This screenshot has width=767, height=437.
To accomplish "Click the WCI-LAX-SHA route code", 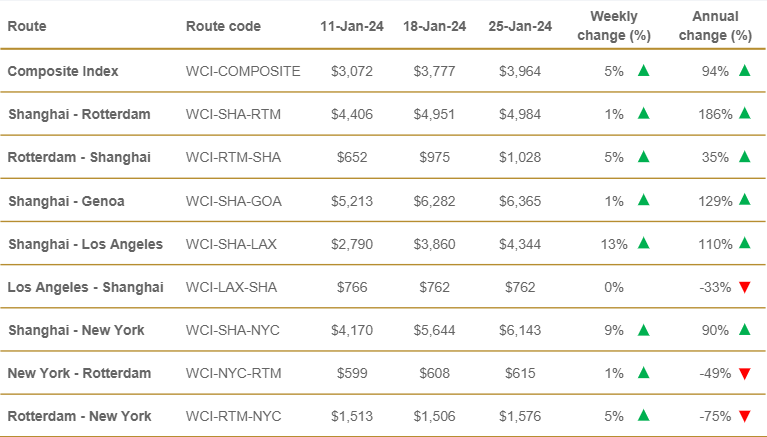I will click(x=231, y=287).
